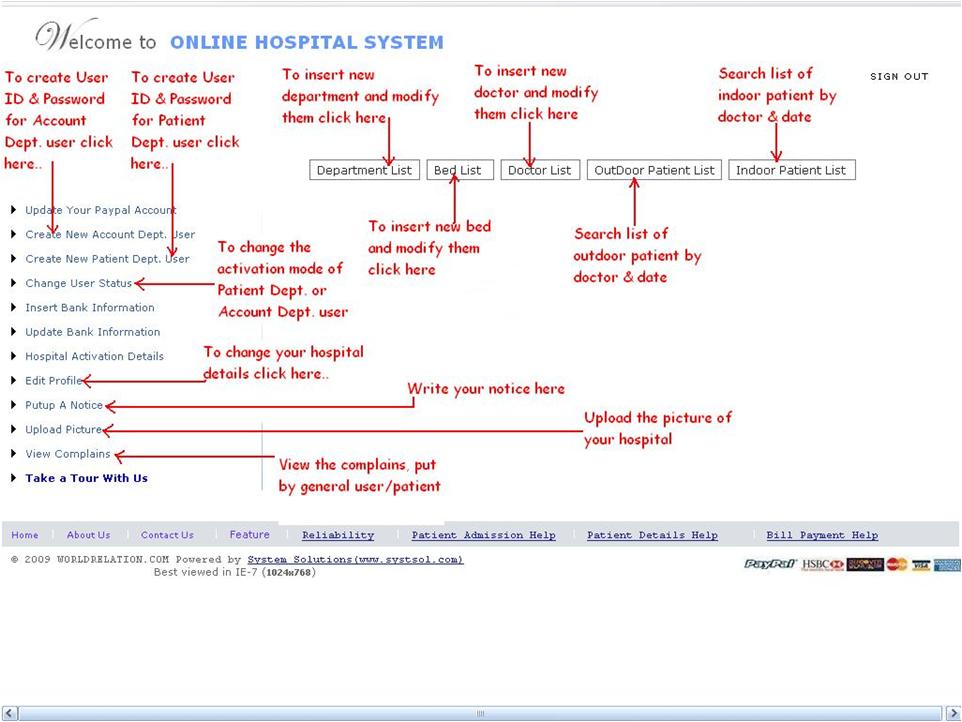Image resolution: width=962 pixels, height=722 pixels.
Task: Select Create New Account Dept. User
Action: [110, 234]
